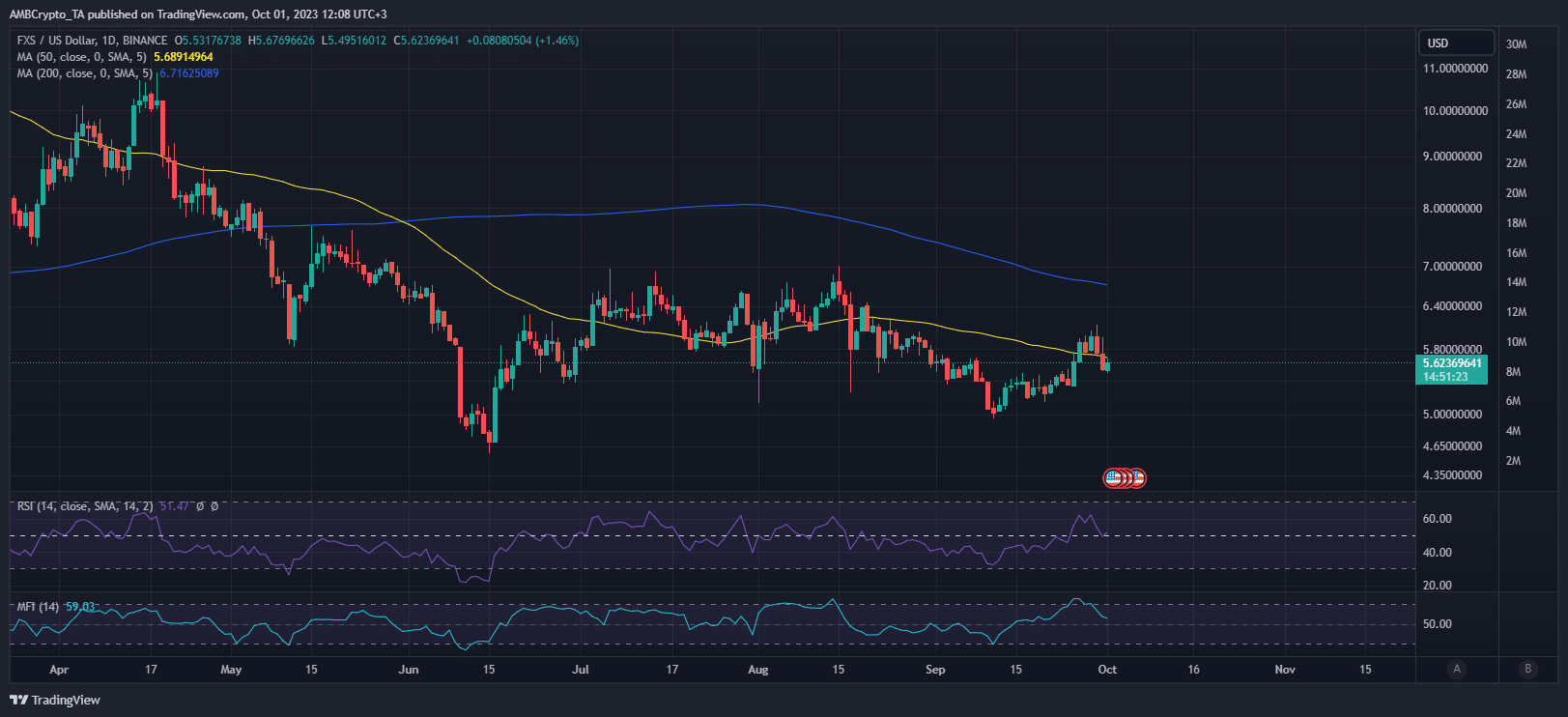Toggle auto scale with the A button

coord(1457,669)
